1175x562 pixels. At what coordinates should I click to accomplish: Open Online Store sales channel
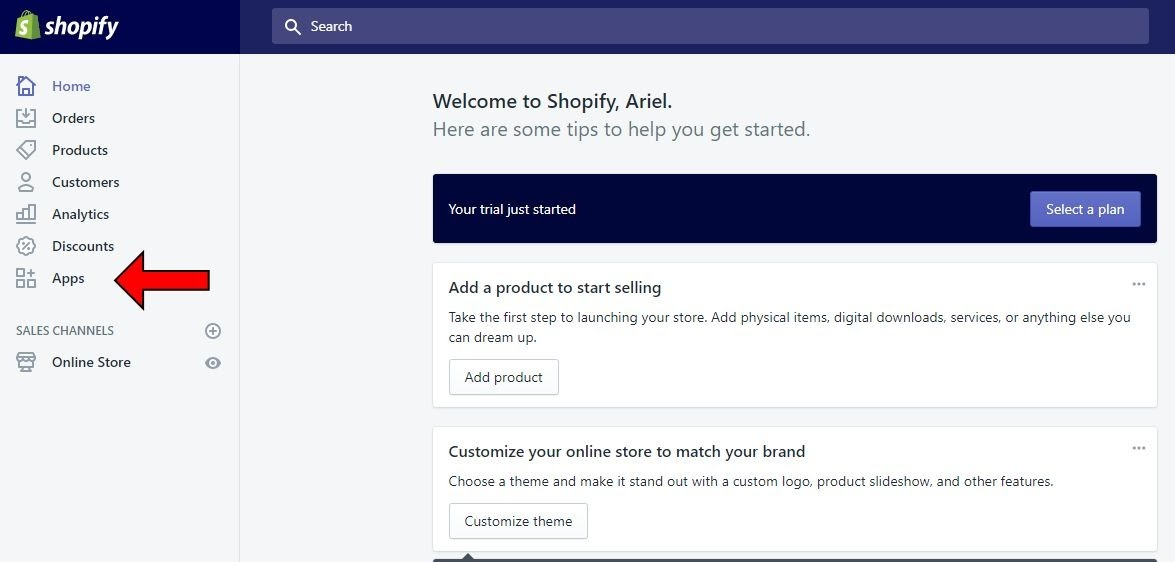91,363
